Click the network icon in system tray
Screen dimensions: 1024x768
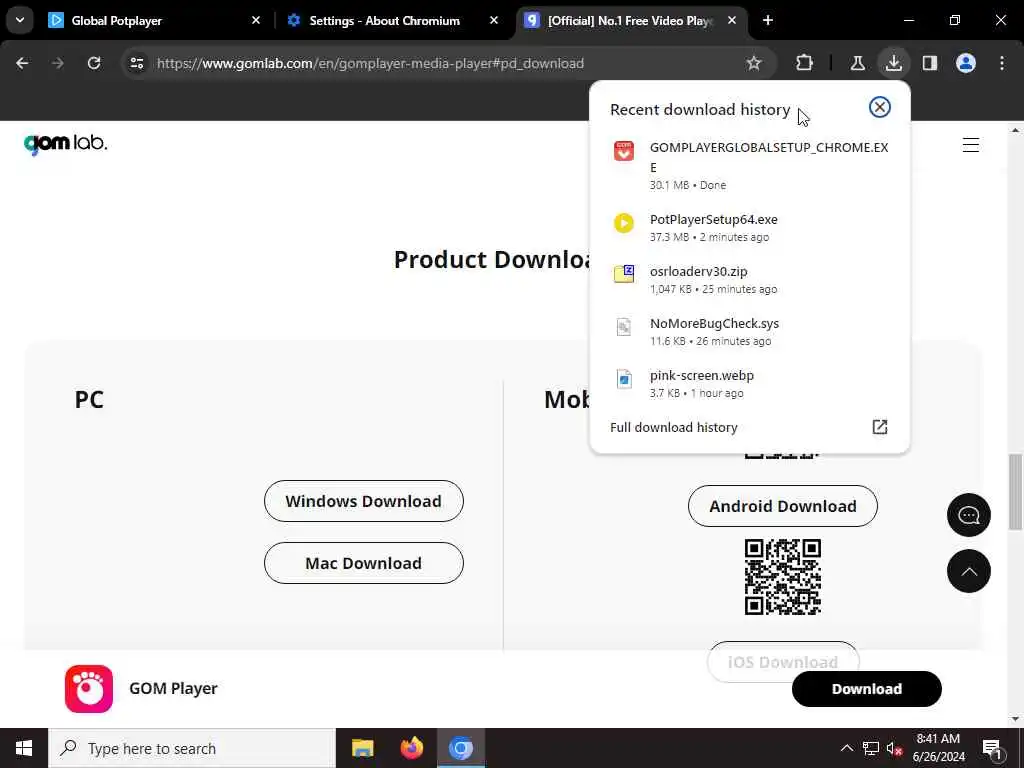[x=871, y=748]
